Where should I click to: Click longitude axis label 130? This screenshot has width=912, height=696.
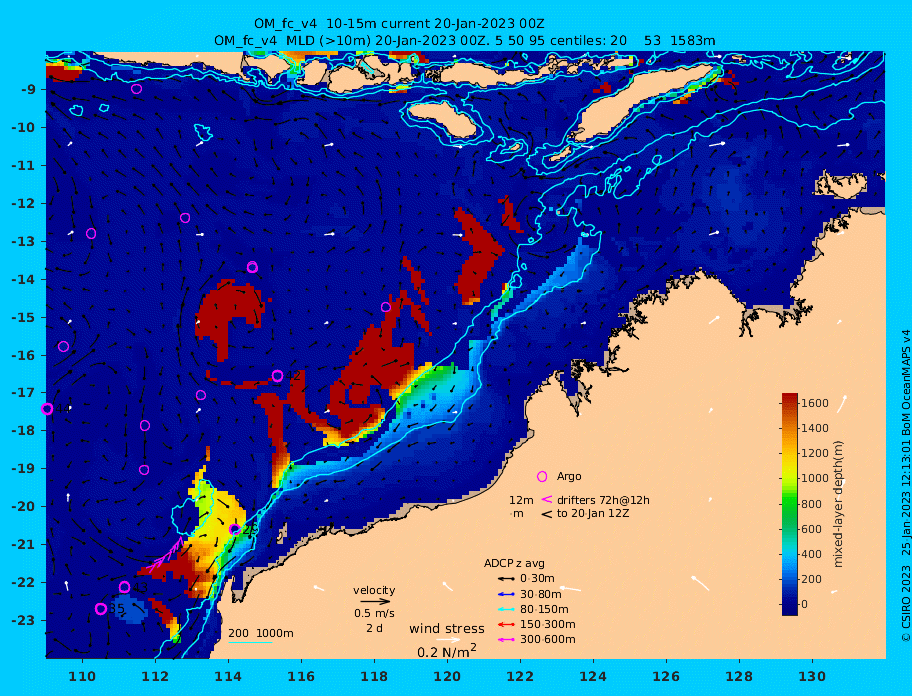click(x=812, y=676)
